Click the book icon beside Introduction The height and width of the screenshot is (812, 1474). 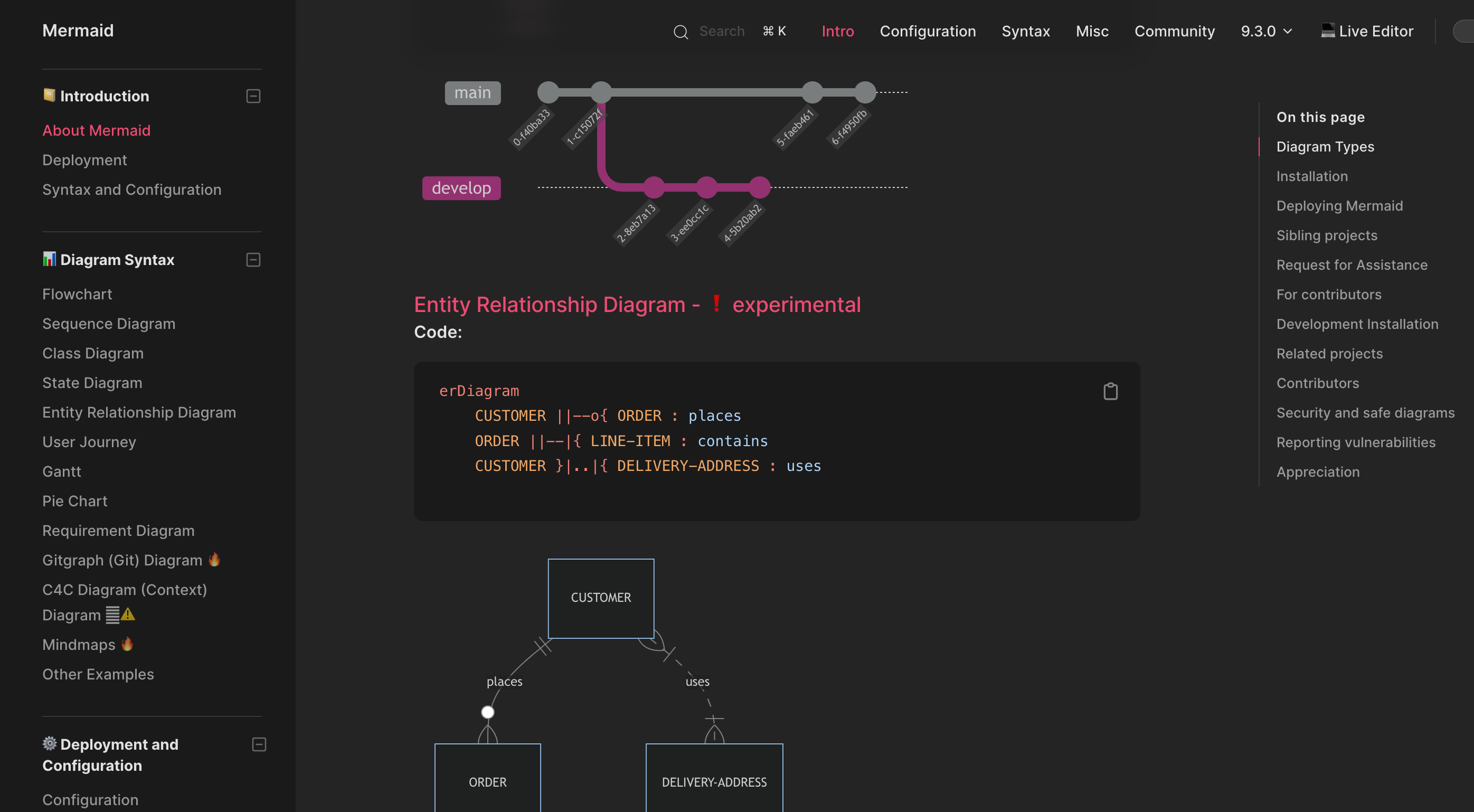pos(49,95)
